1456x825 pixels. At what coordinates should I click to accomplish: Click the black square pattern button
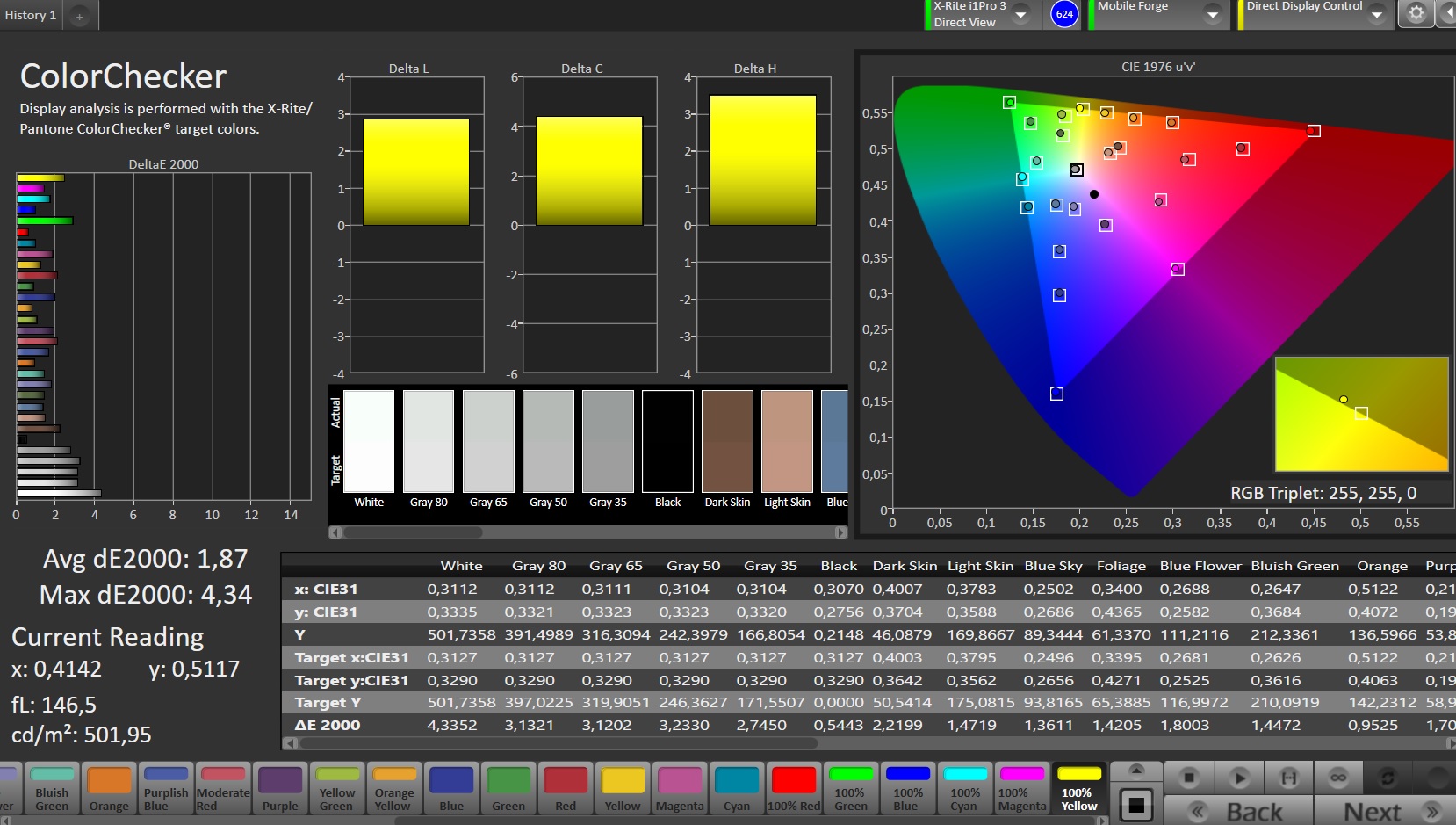[1136, 804]
